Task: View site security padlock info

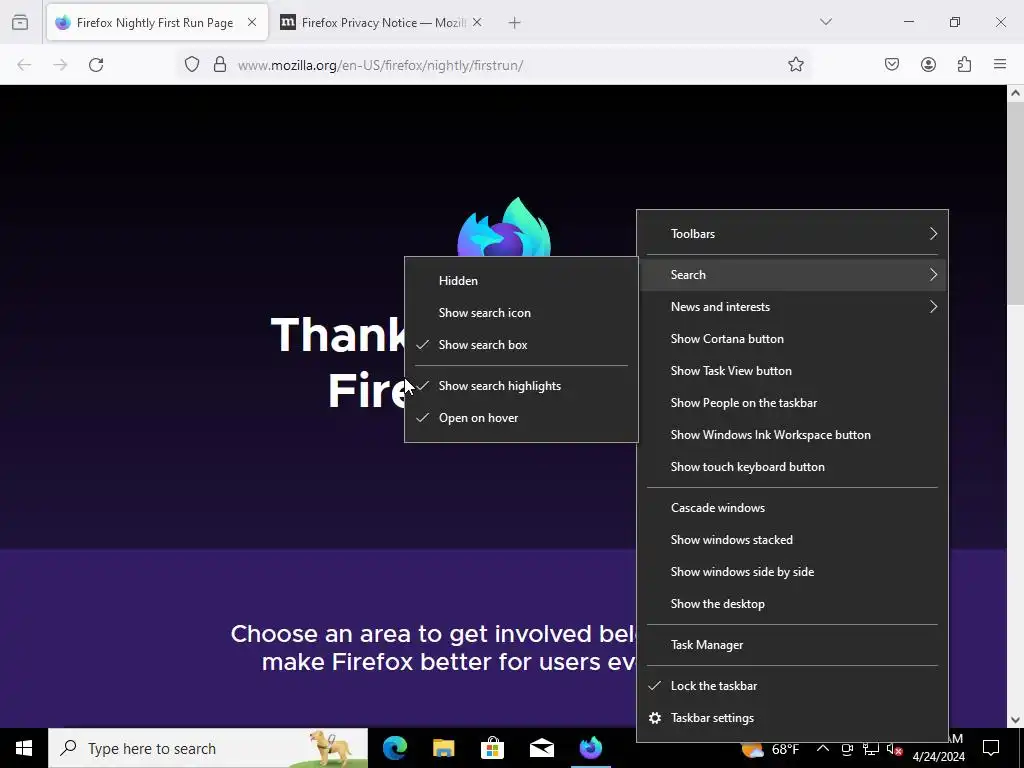Action: [220, 65]
